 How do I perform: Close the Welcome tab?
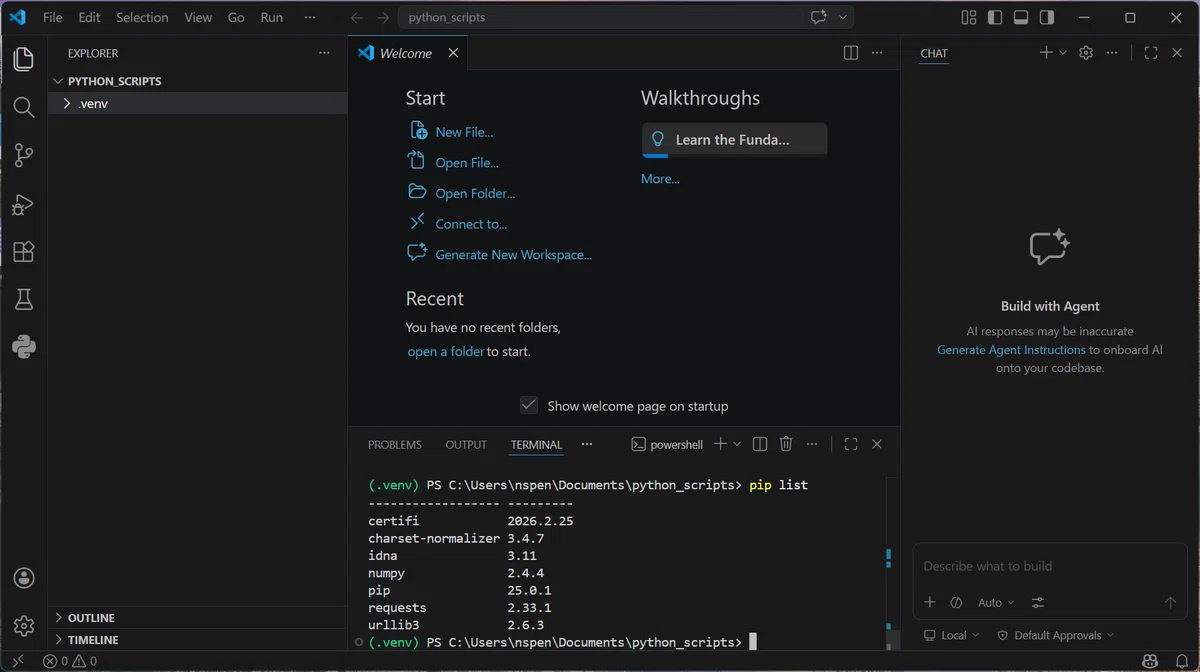click(x=453, y=53)
